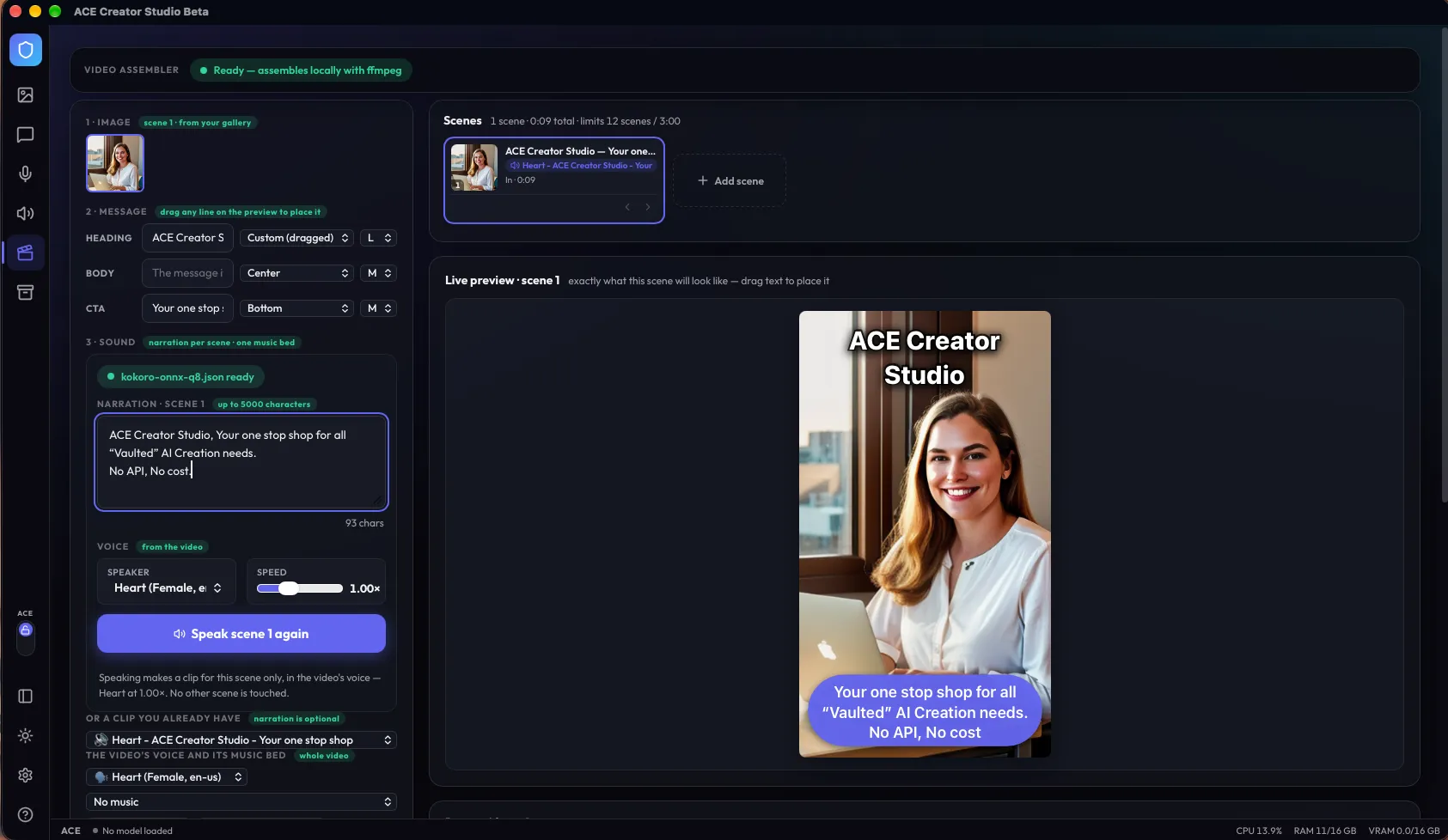Adjust the voice Speed slider
Screen dimensions: 1448x840
tap(300, 588)
